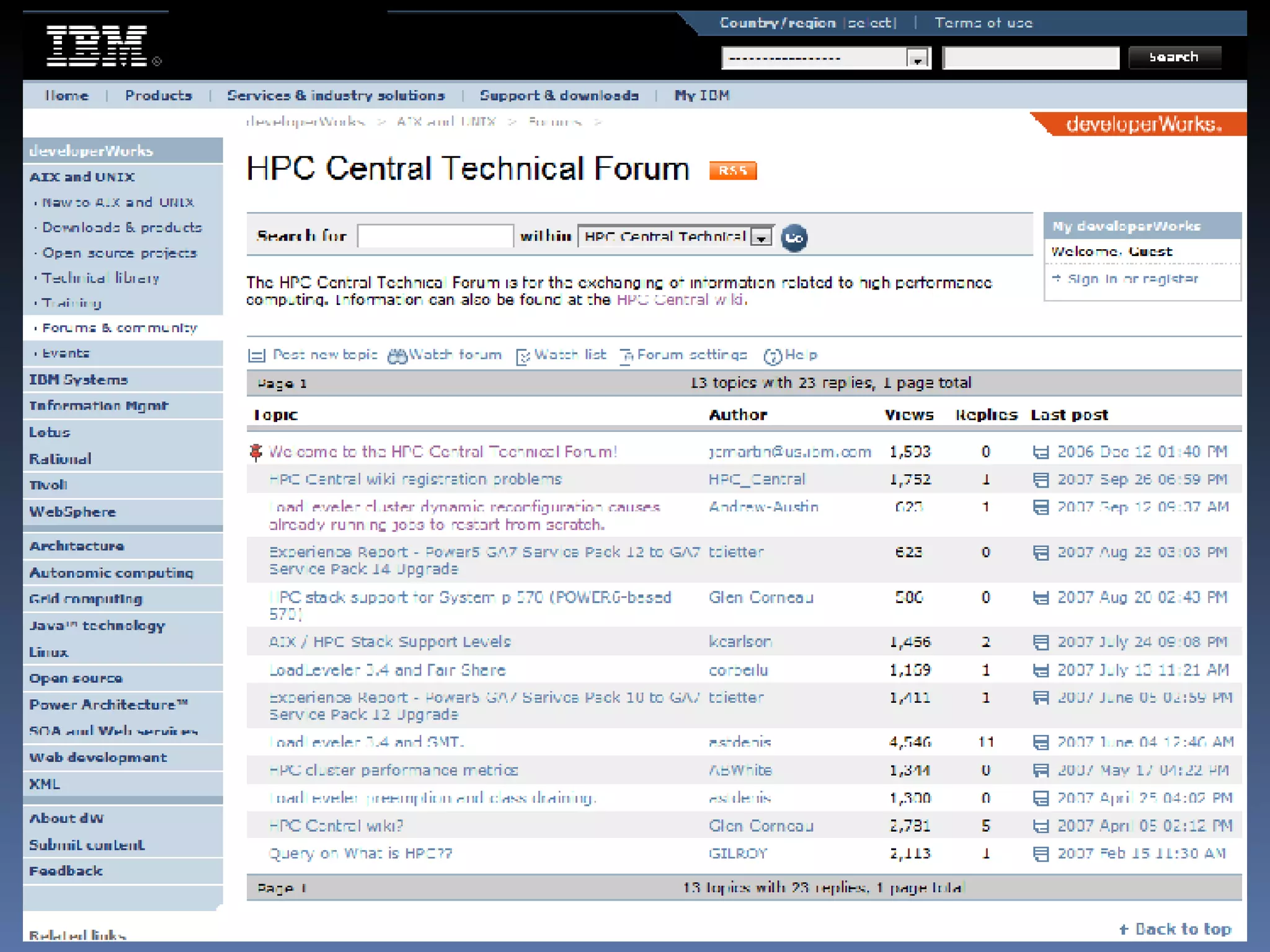1270x952 pixels.
Task: Open Products in top navigation
Action: tap(158, 95)
